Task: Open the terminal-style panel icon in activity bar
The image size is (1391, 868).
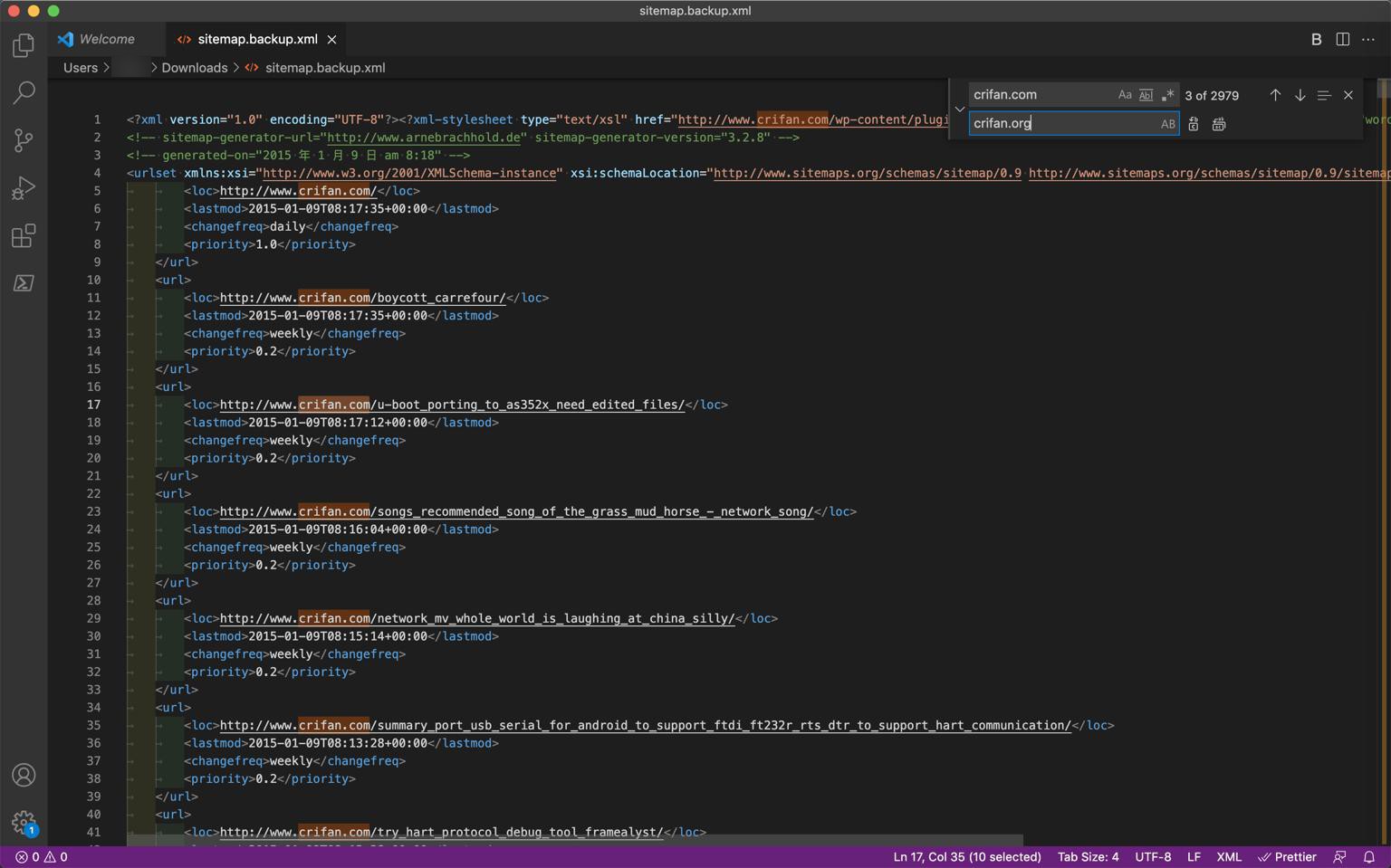Action: 24,283
